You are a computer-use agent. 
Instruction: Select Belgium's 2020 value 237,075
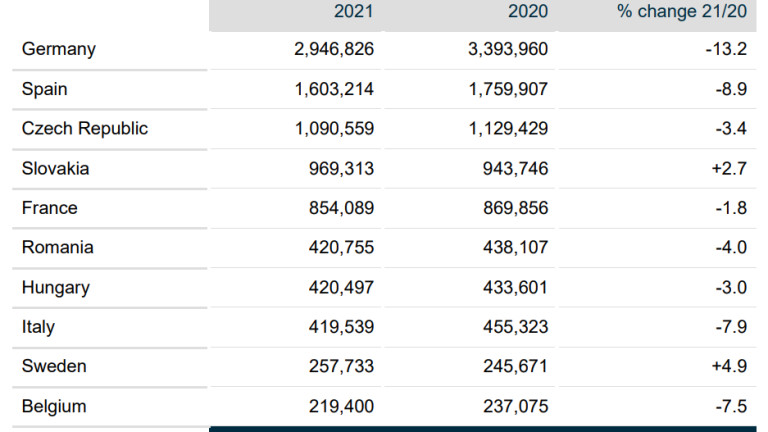coord(514,406)
